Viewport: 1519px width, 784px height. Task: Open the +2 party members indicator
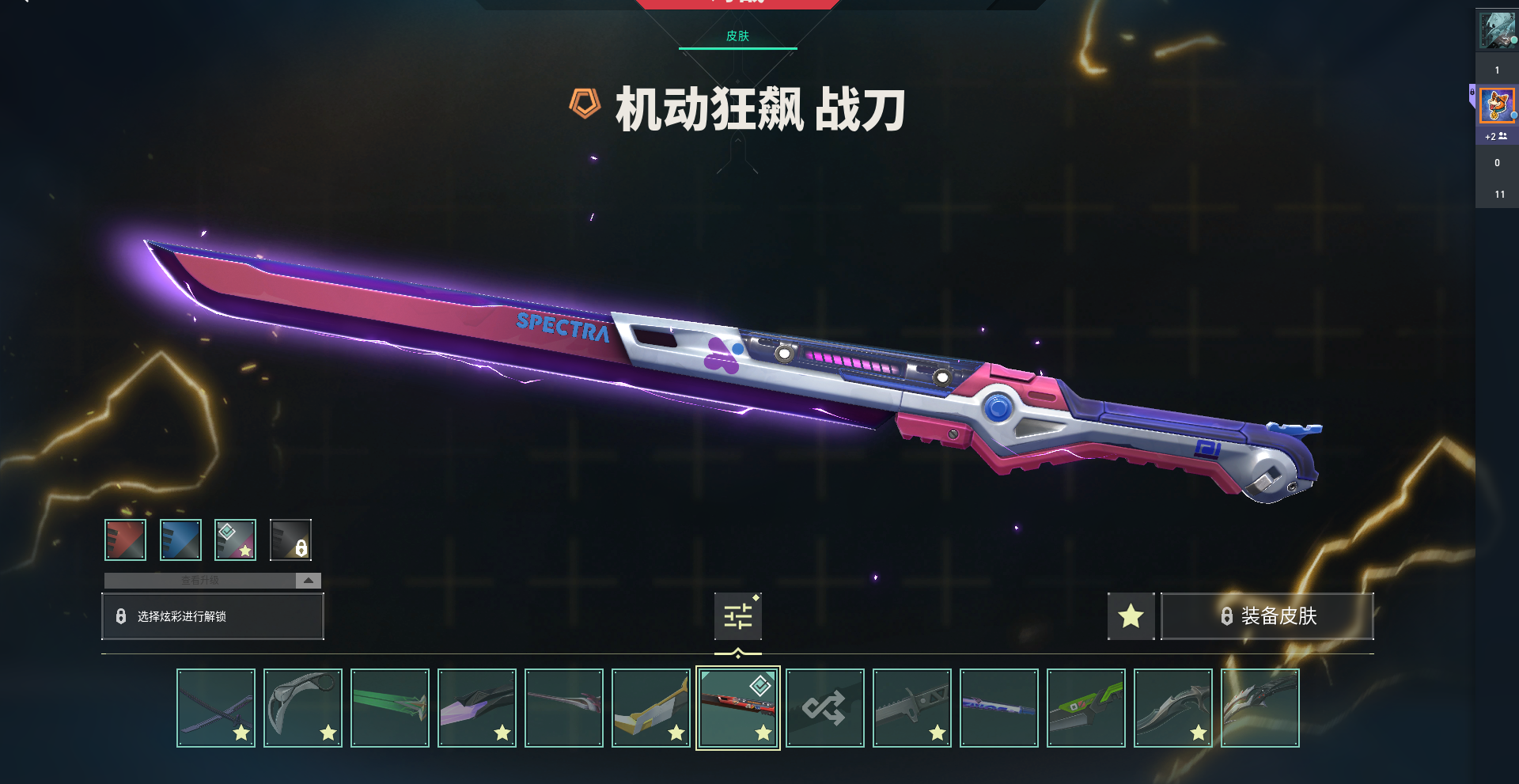tap(1496, 136)
